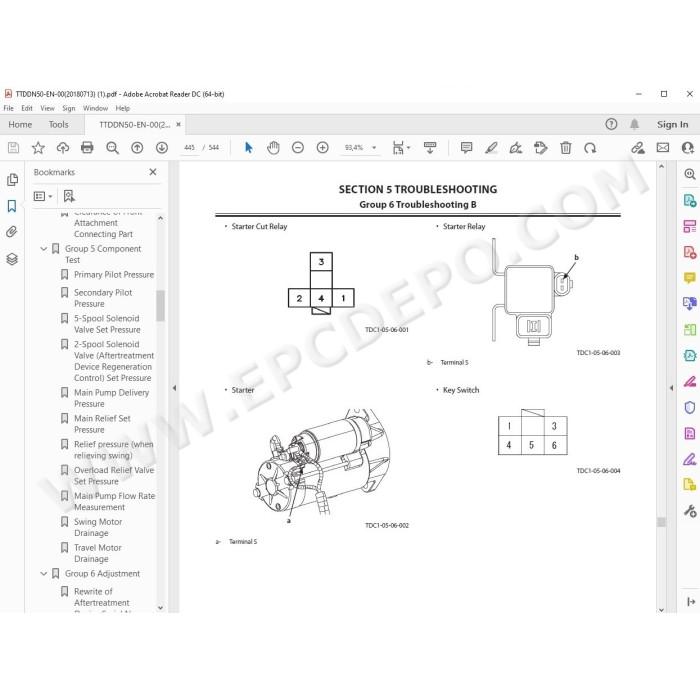The width and height of the screenshot is (700, 700).
Task: Click the Add new bookmark button
Action: 69,196
